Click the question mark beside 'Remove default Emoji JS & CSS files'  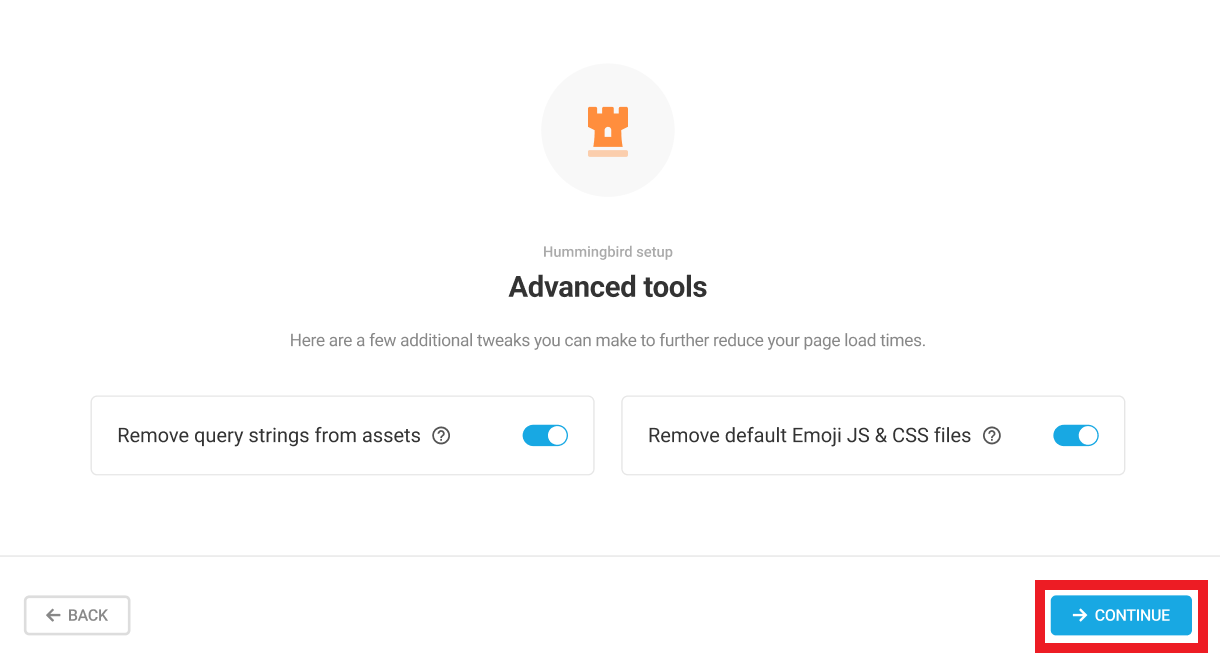tap(991, 435)
